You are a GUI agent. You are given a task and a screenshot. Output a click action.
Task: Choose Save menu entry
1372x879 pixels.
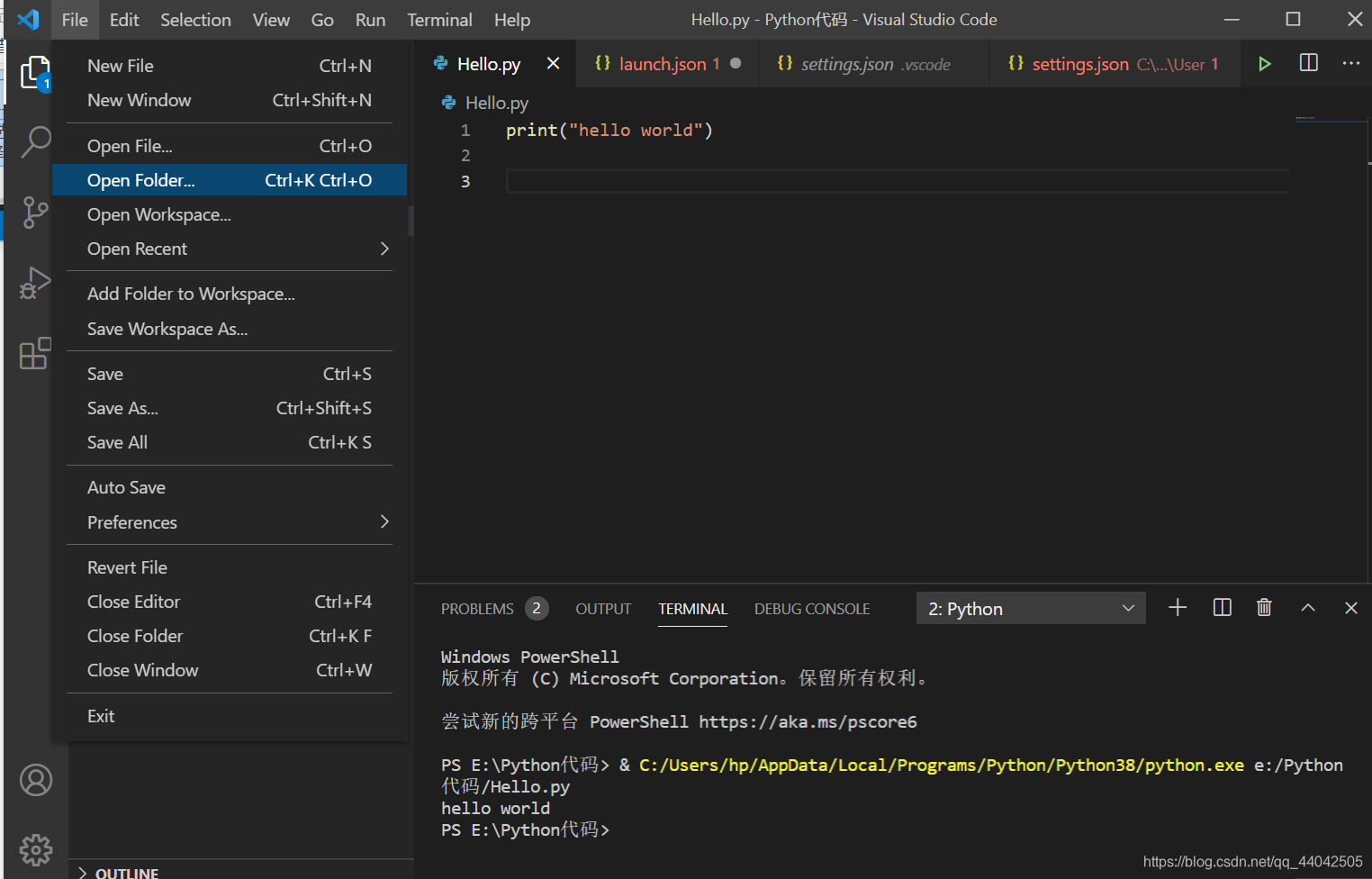click(230, 374)
